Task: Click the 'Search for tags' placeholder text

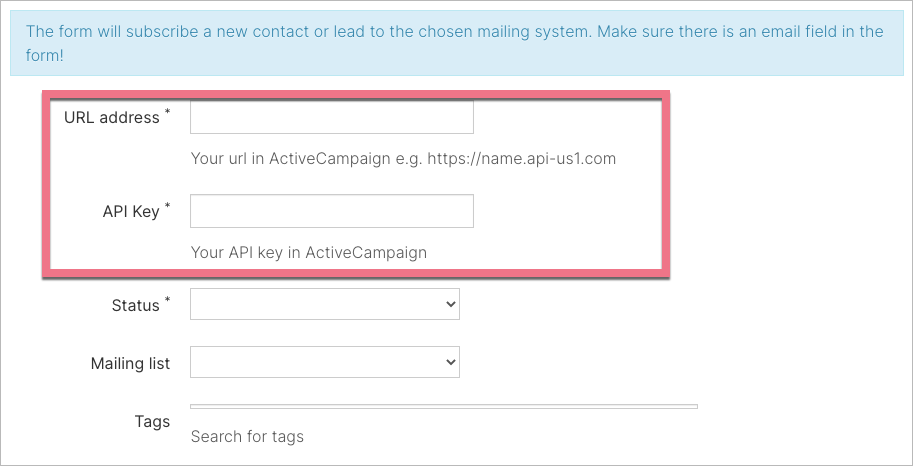Action: (x=247, y=436)
